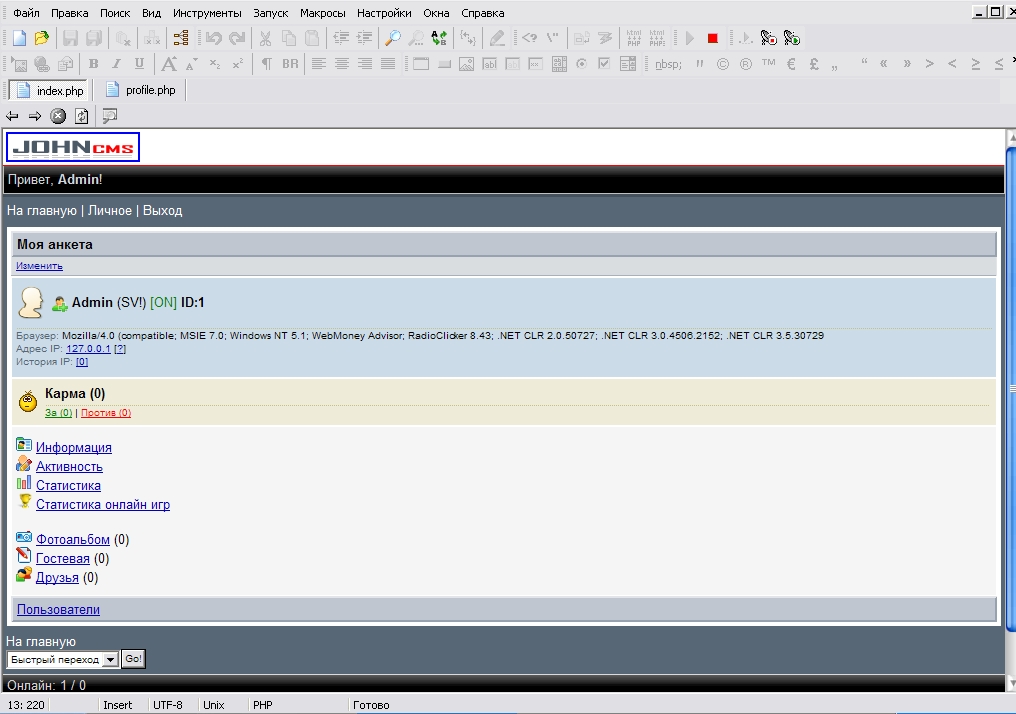Open the Файл menu
This screenshot has width=1016, height=714.
tap(26, 13)
